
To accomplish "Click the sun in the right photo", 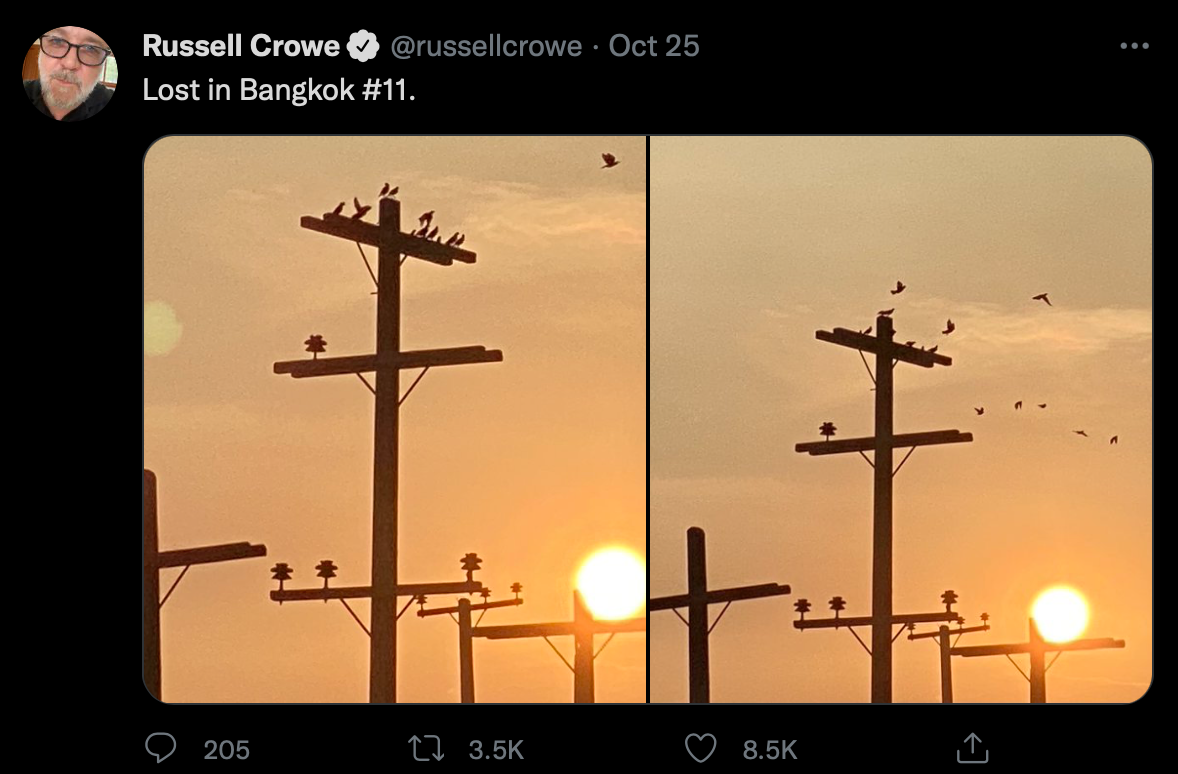I will 1060,614.
